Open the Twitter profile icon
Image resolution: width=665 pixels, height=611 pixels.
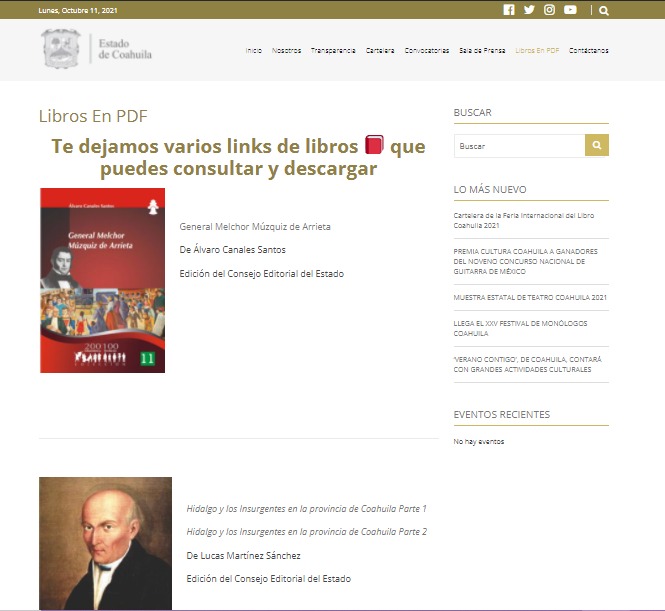coord(529,10)
